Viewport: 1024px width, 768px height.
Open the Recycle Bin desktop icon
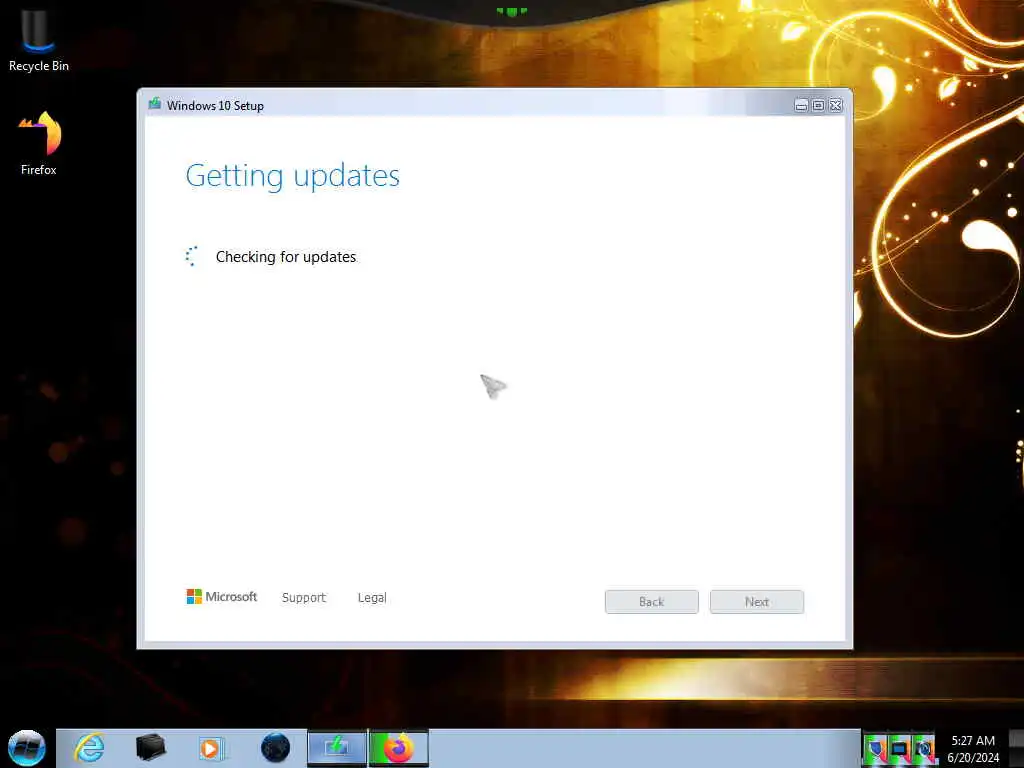(x=38, y=39)
